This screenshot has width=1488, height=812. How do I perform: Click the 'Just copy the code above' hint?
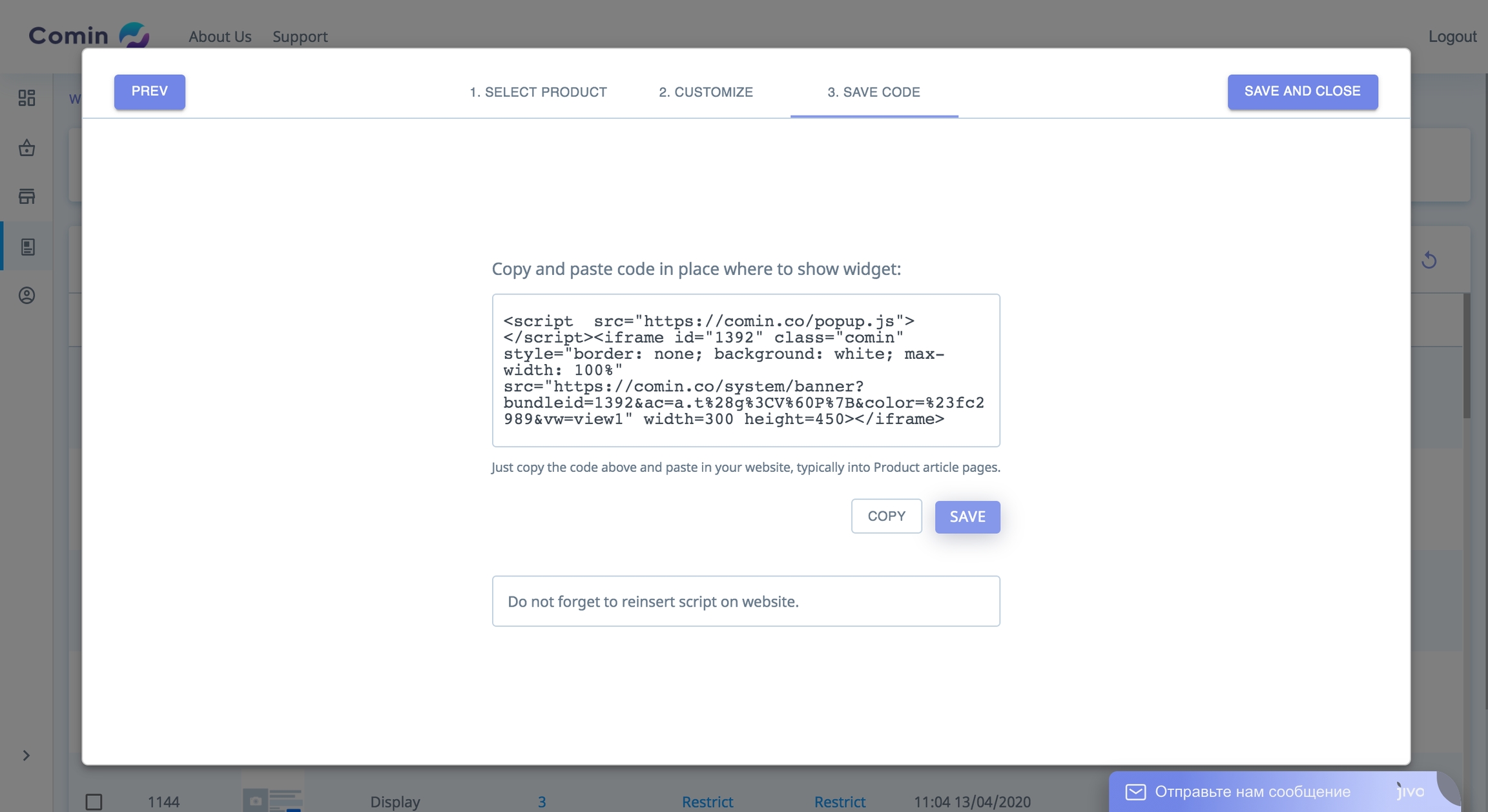(746, 467)
